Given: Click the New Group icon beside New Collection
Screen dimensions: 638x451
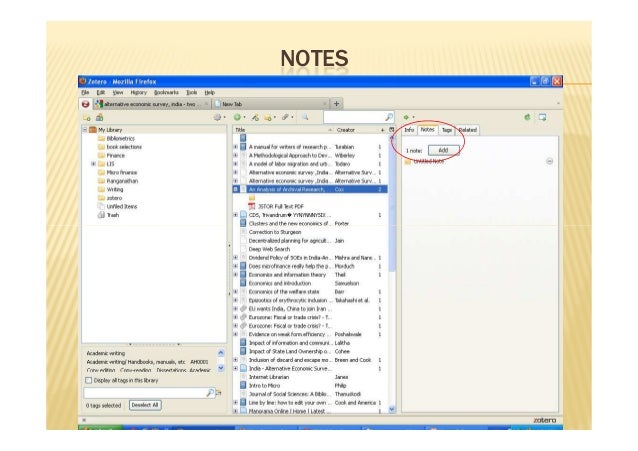Looking at the screenshot, I should 99,118.
